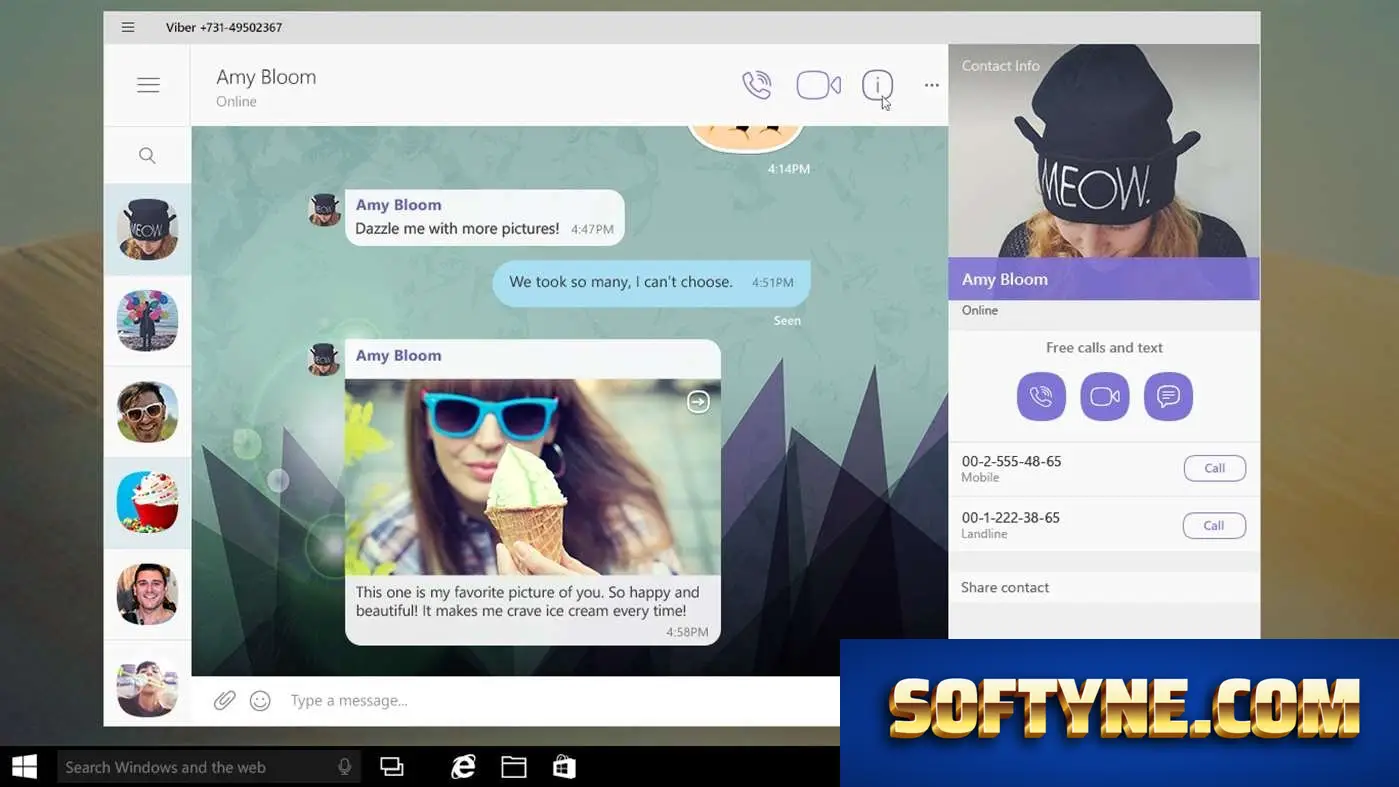
Task: Open the emoji sticker picker
Action: pos(260,701)
